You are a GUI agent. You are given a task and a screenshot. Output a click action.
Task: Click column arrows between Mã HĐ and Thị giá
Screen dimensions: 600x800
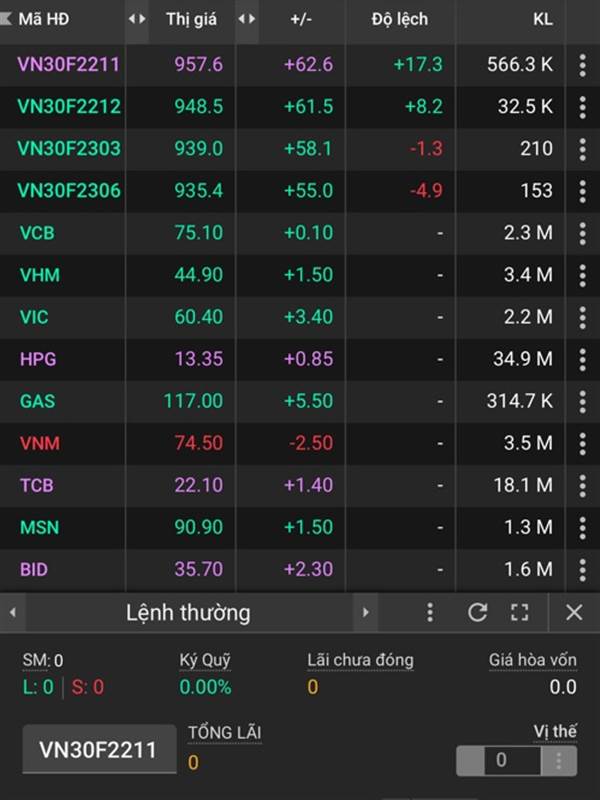(137, 19)
